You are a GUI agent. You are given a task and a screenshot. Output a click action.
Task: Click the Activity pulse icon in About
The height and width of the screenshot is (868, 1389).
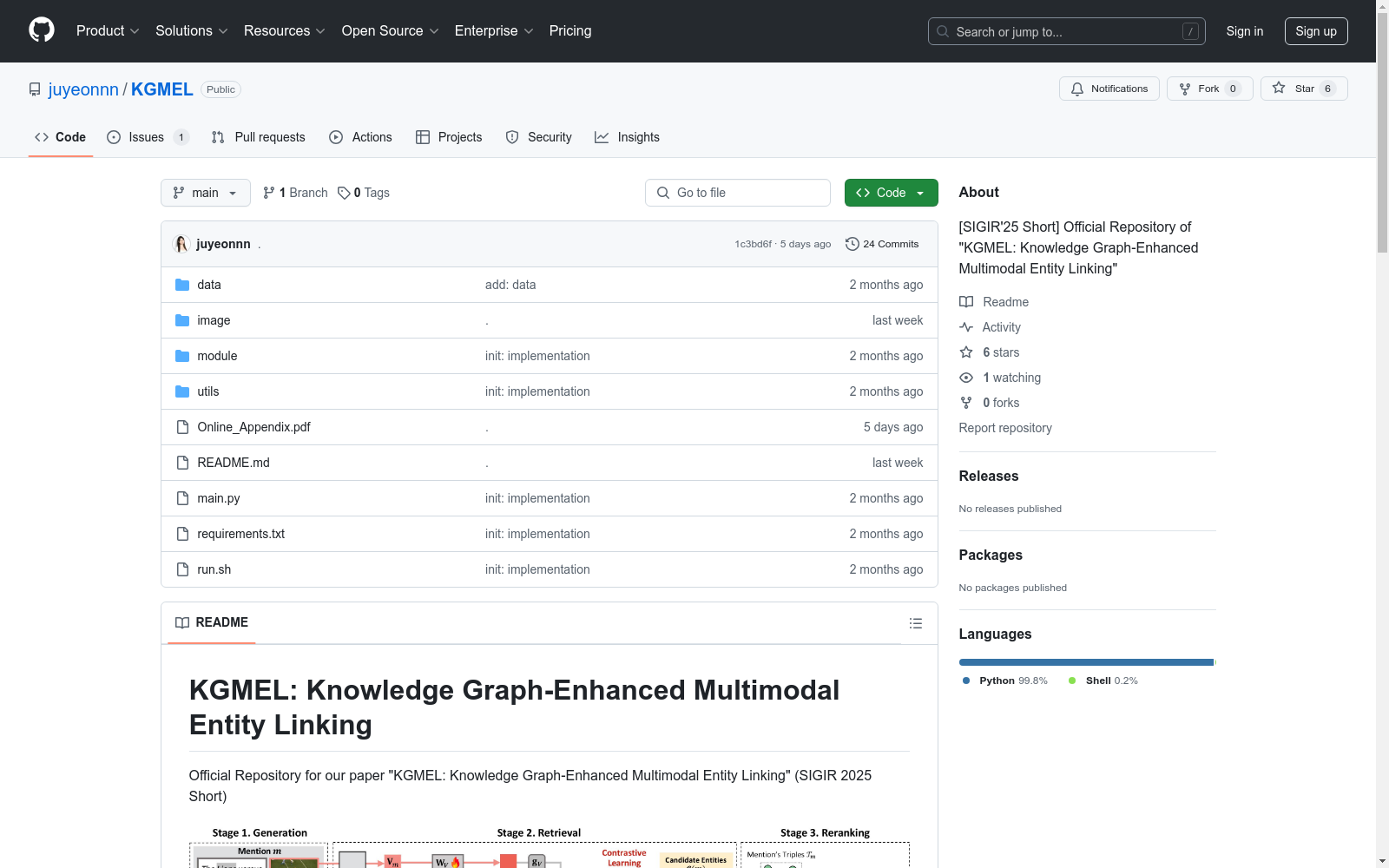click(x=966, y=327)
